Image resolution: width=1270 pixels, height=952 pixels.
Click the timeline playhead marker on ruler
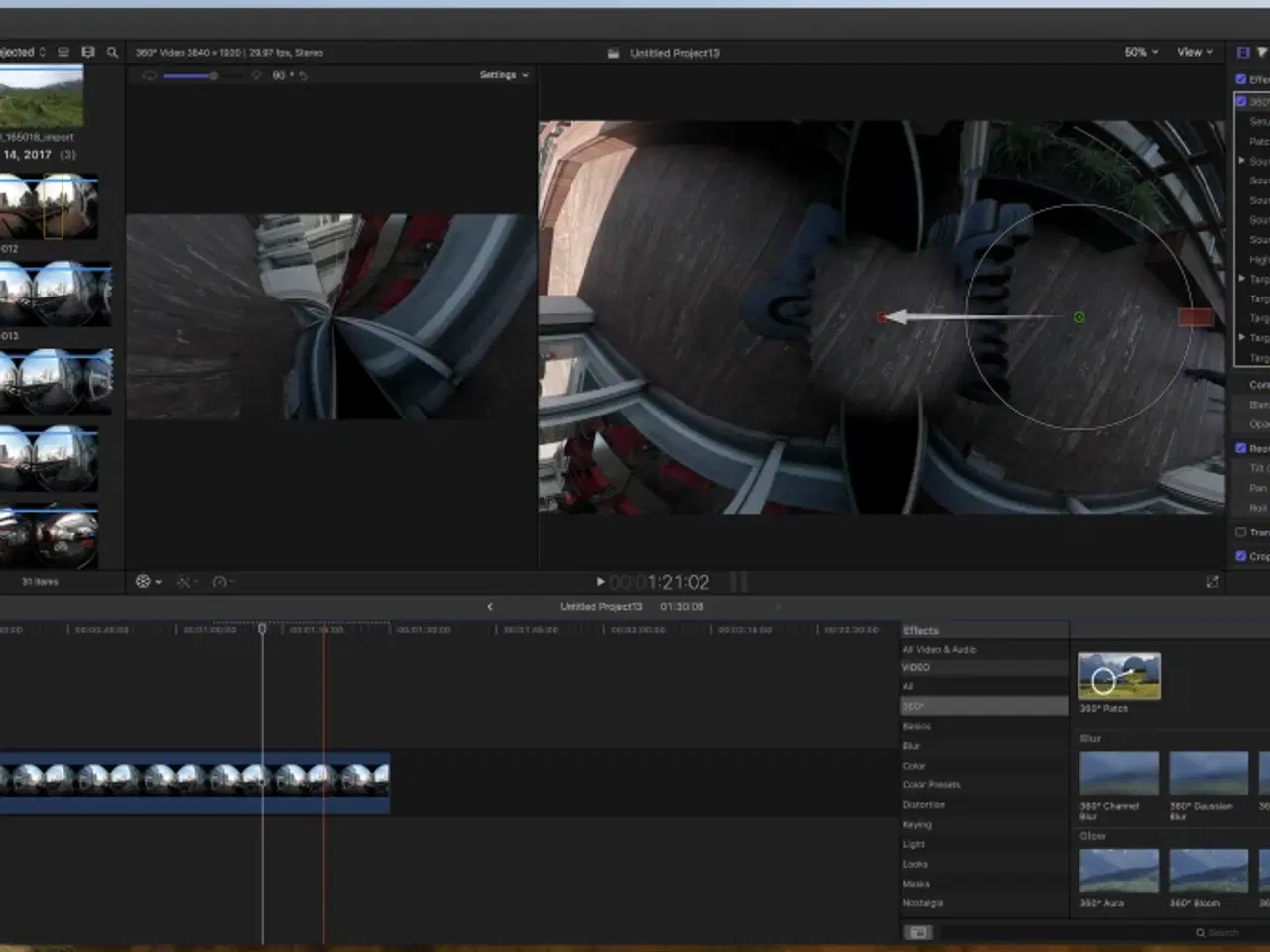pyautogui.click(x=263, y=628)
